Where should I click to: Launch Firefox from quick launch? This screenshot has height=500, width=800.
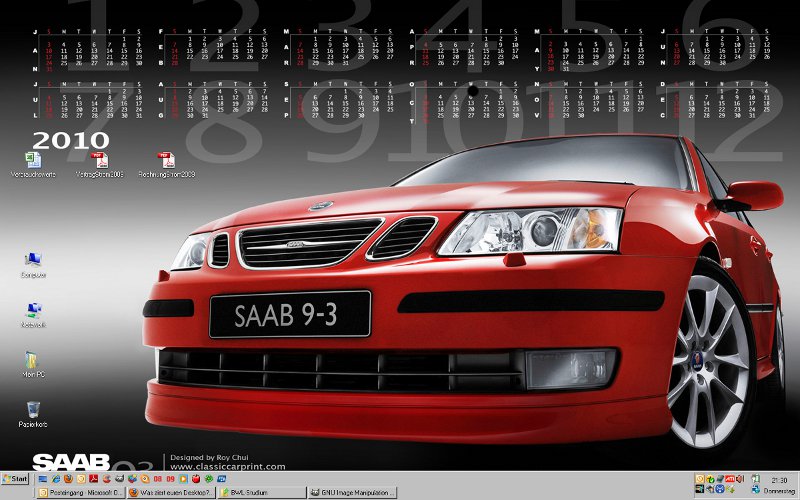(68, 479)
